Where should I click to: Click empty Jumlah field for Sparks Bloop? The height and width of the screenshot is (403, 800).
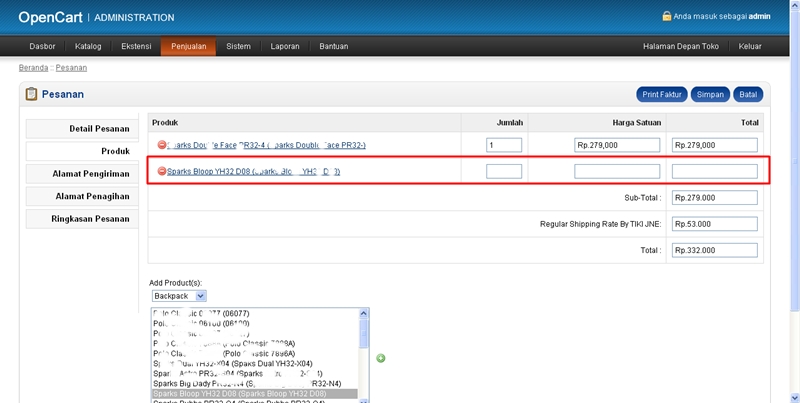(x=504, y=171)
